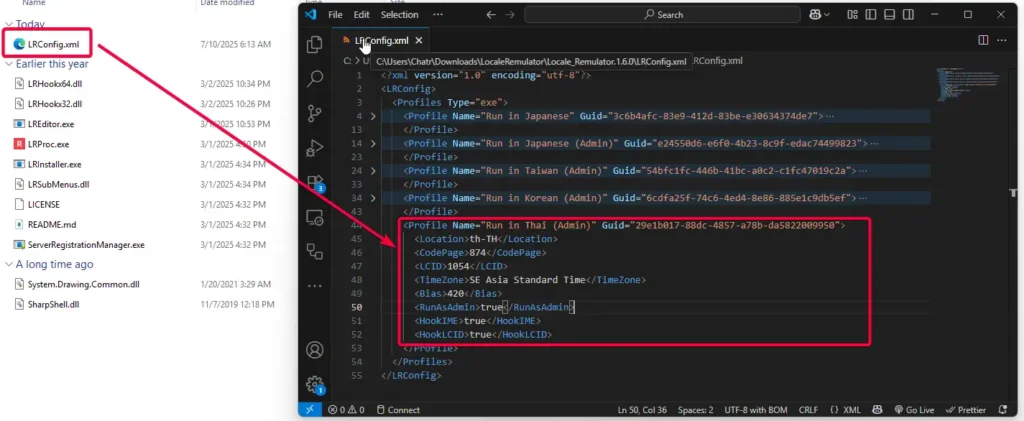Unfold line 14 Run in Japanese (Admin)
Image resolution: width=1024 pixels, height=421 pixels.
[x=373, y=143]
